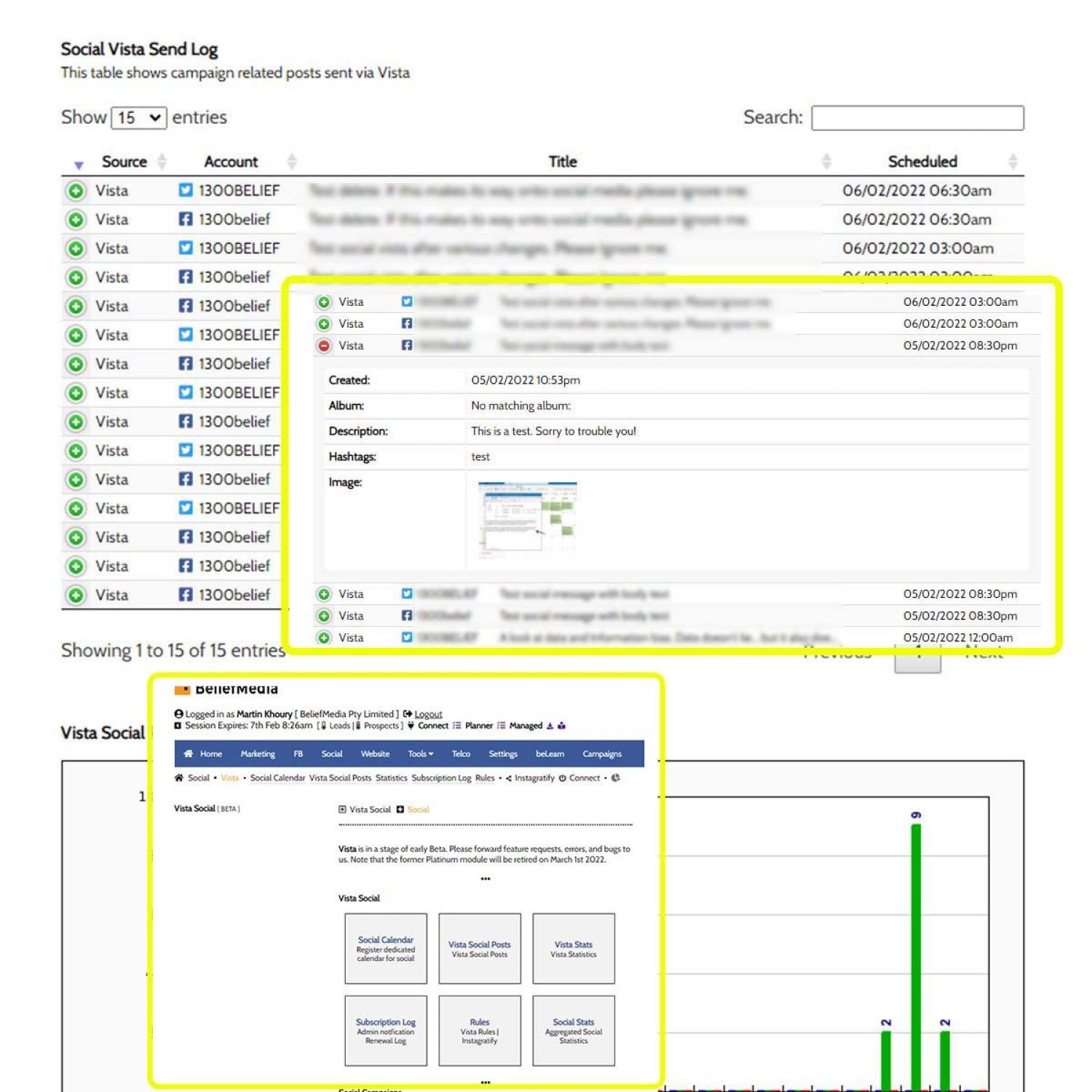Click the plug icon beside Connect
Screen dimensions: 1092x1092
pos(411,726)
